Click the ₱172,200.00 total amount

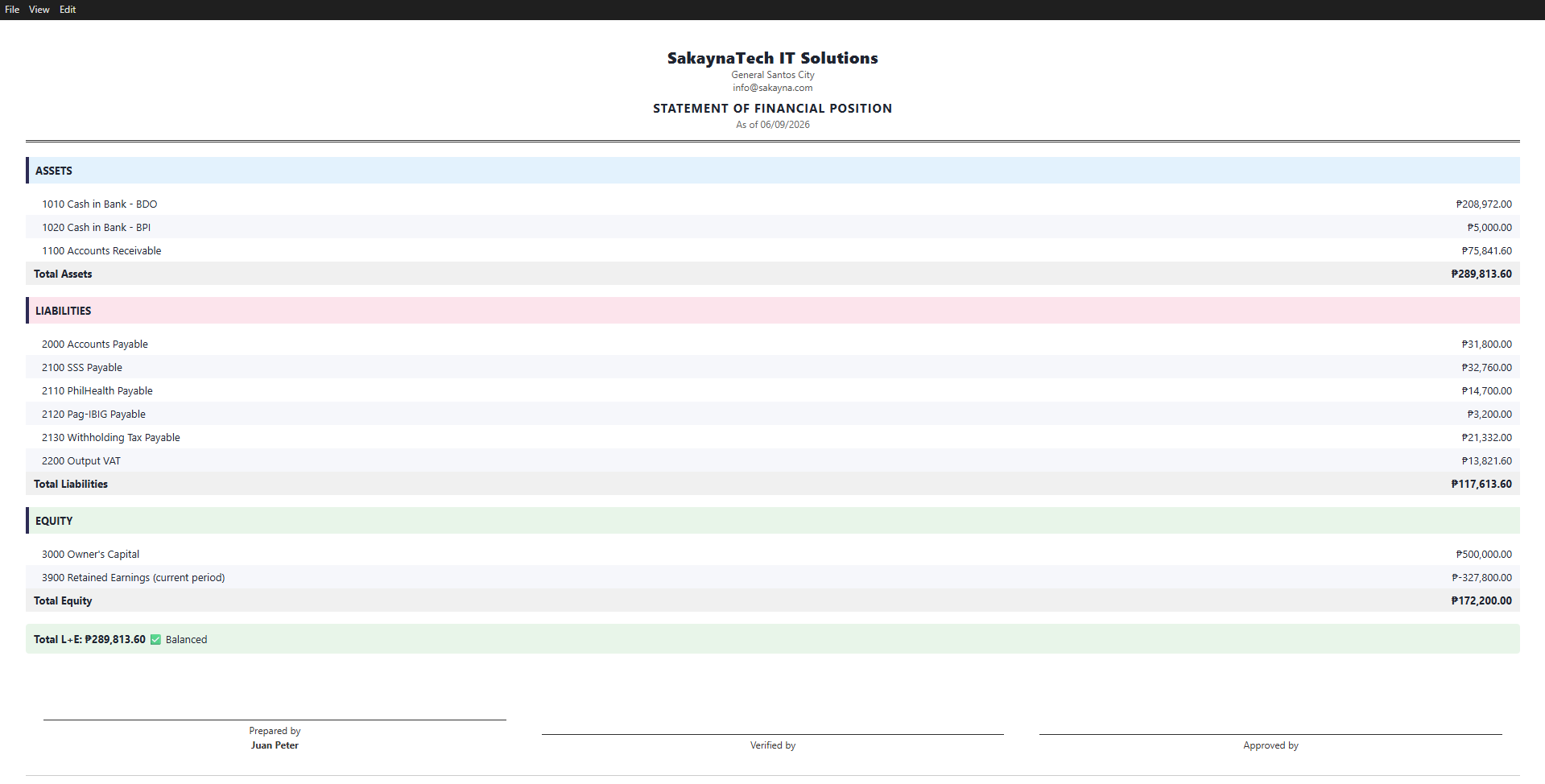tap(1481, 601)
